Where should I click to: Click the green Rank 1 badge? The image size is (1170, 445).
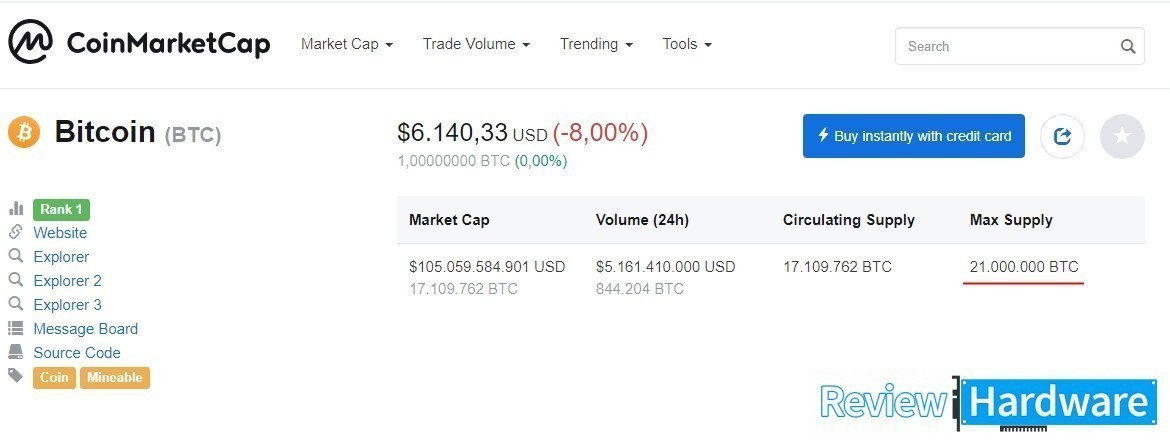click(61, 210)
